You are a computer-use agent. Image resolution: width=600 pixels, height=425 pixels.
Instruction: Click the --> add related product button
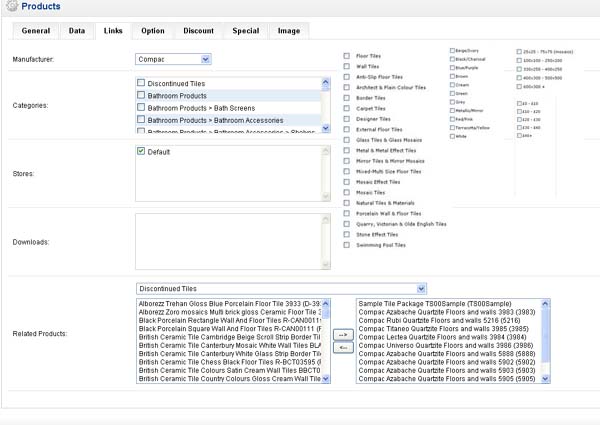343,335
